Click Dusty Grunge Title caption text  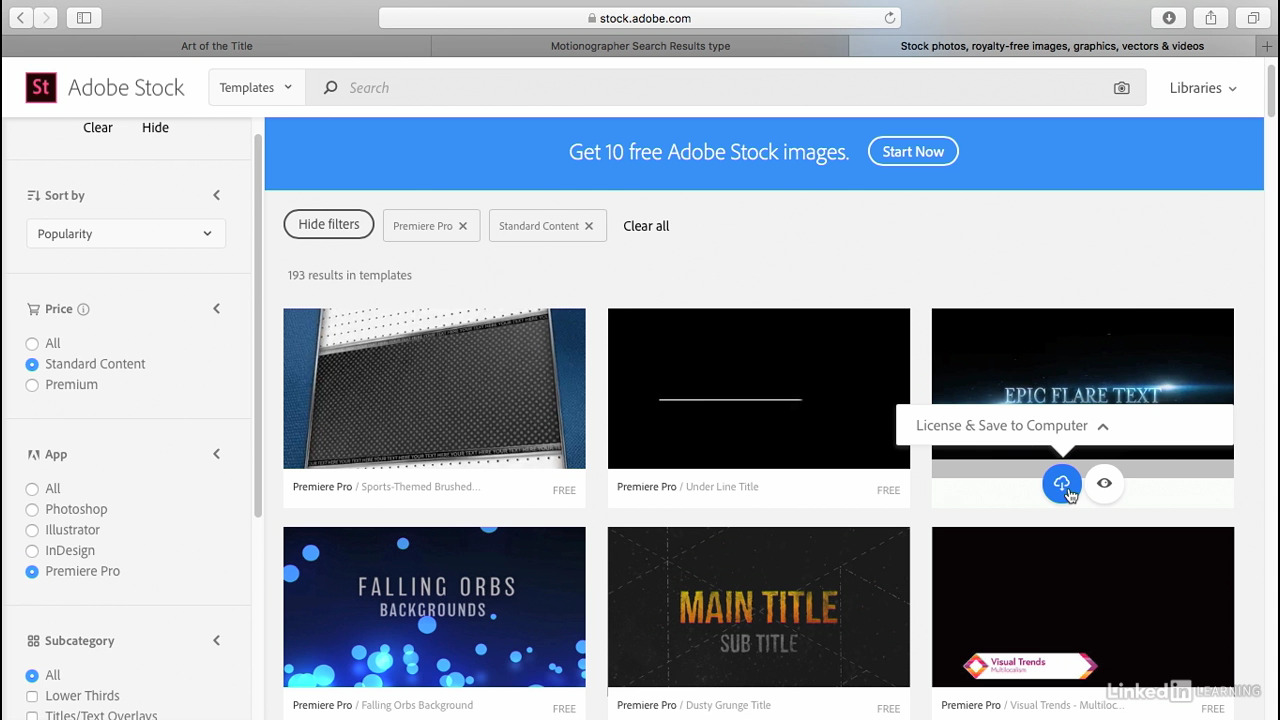click(728, 706)
